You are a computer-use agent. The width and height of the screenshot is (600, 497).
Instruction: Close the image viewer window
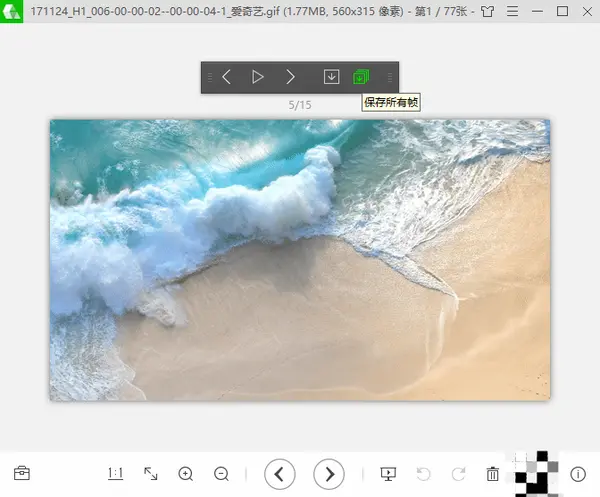coord(587,11)
